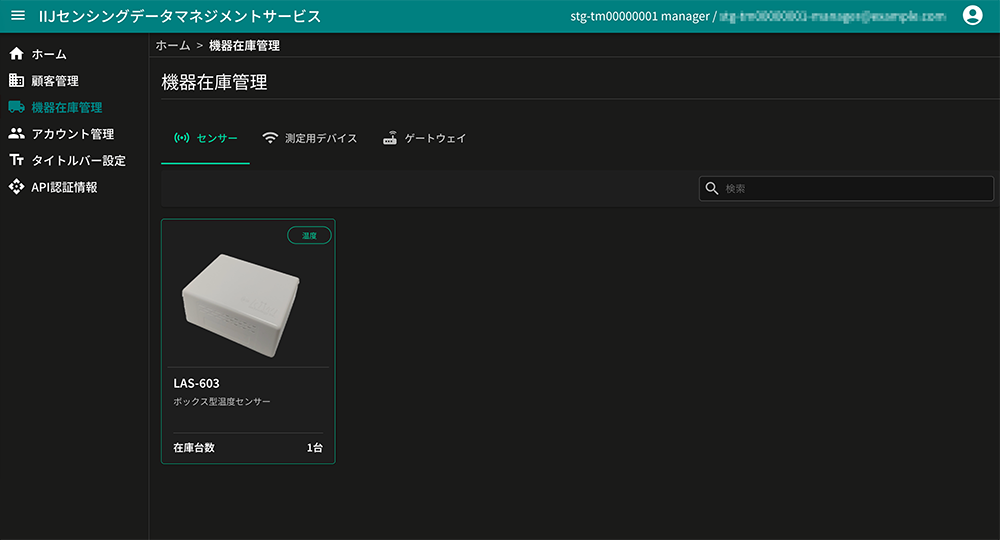Click the account management people icon

(x=16, y=134)
